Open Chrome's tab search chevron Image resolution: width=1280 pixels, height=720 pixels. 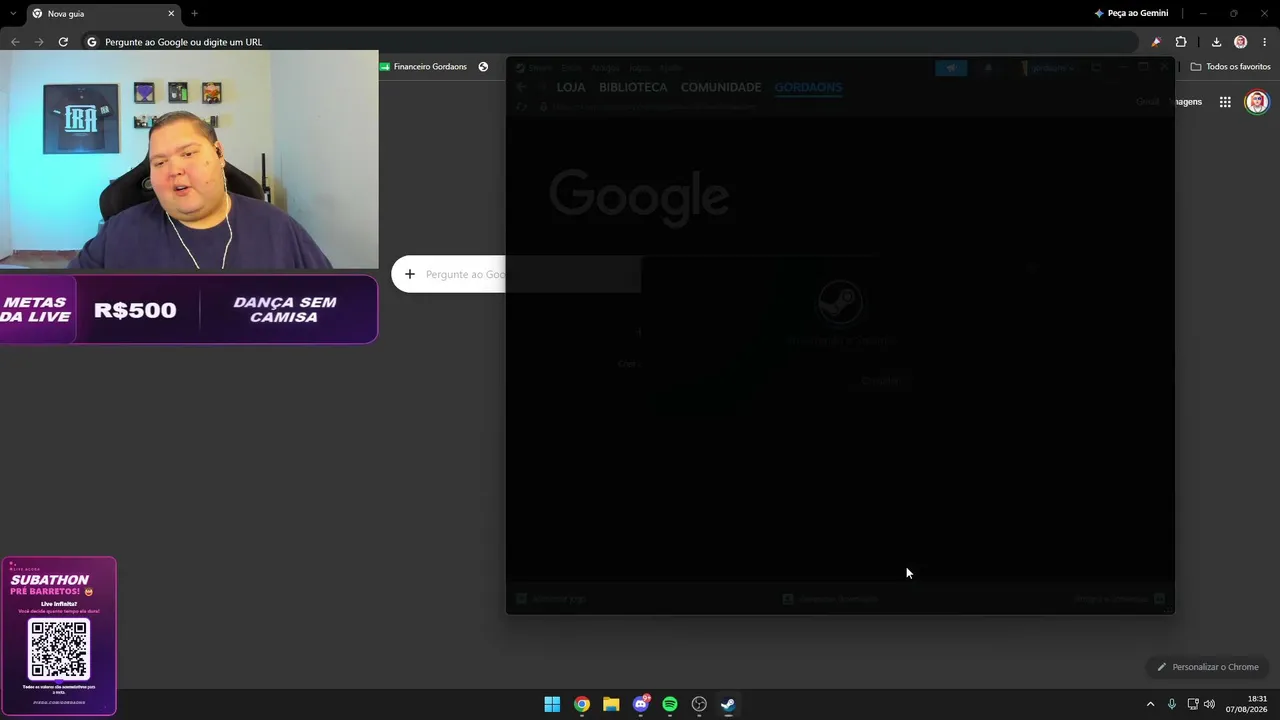12,13
